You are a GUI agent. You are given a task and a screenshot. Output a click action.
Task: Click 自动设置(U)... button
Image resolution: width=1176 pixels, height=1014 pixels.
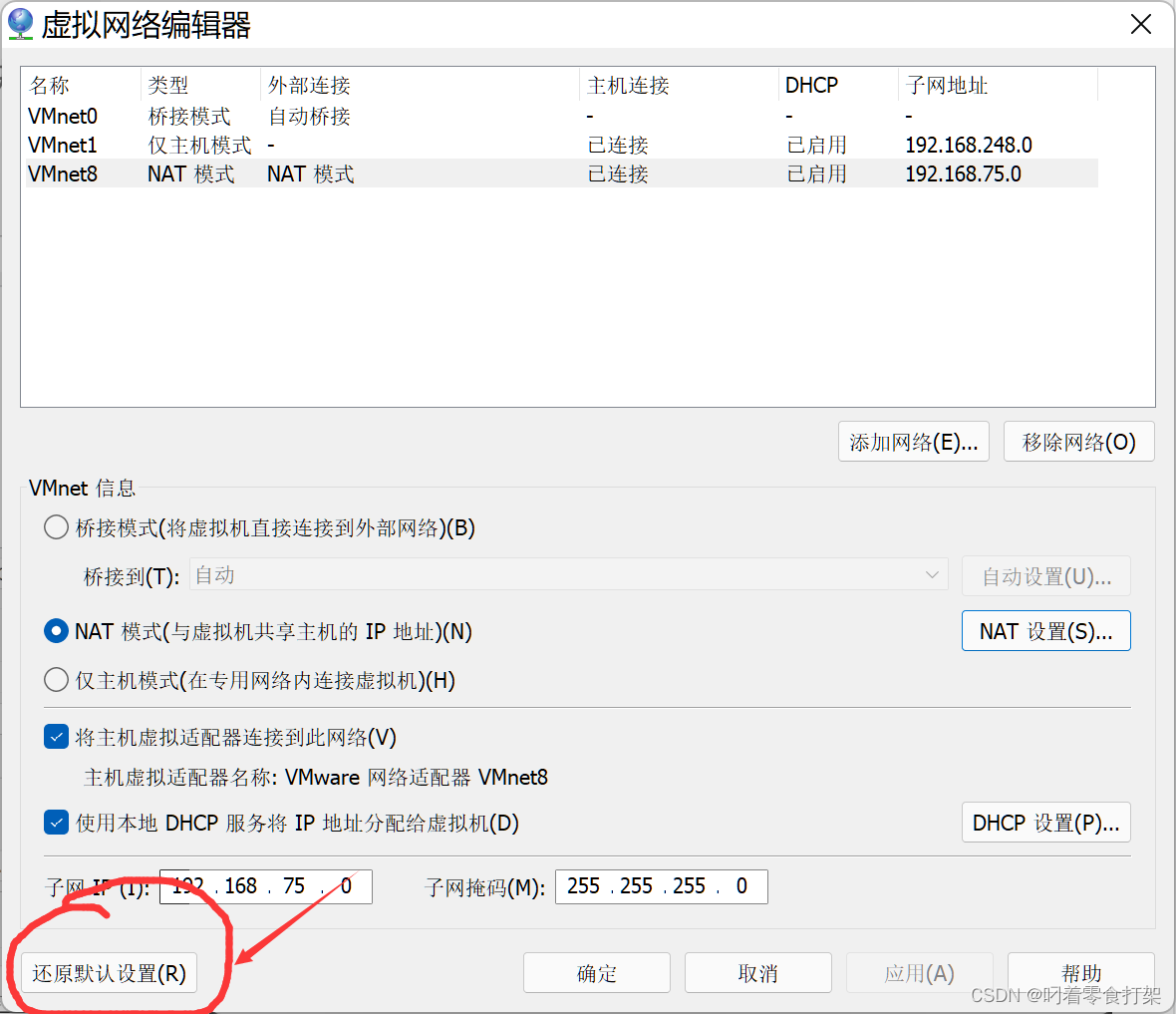point(1045,575)
